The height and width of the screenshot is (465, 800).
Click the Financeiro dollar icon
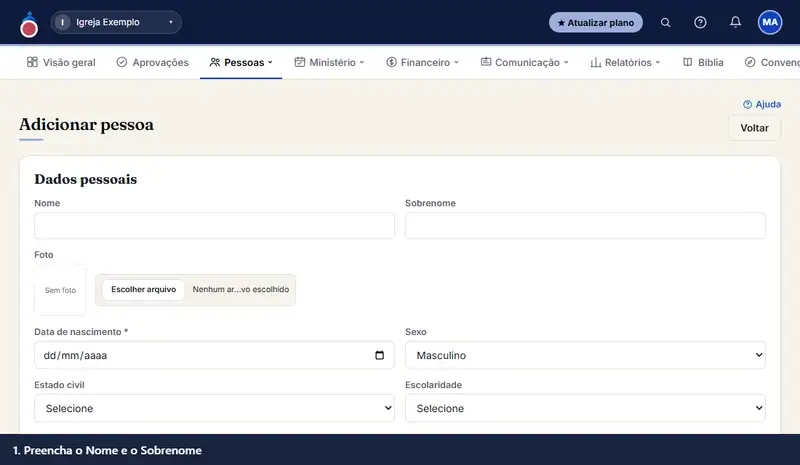tap(391, 62)
